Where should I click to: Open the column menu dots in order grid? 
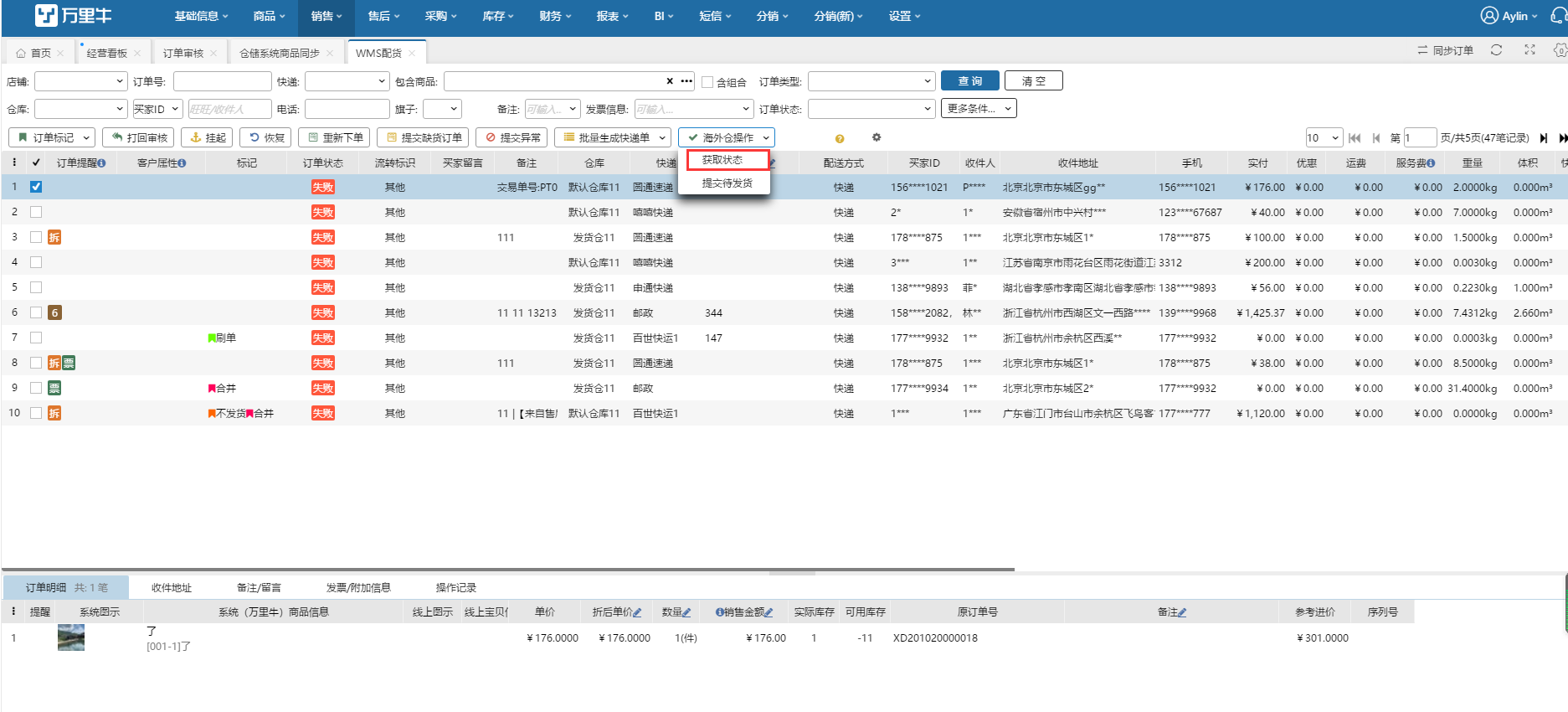14,163
